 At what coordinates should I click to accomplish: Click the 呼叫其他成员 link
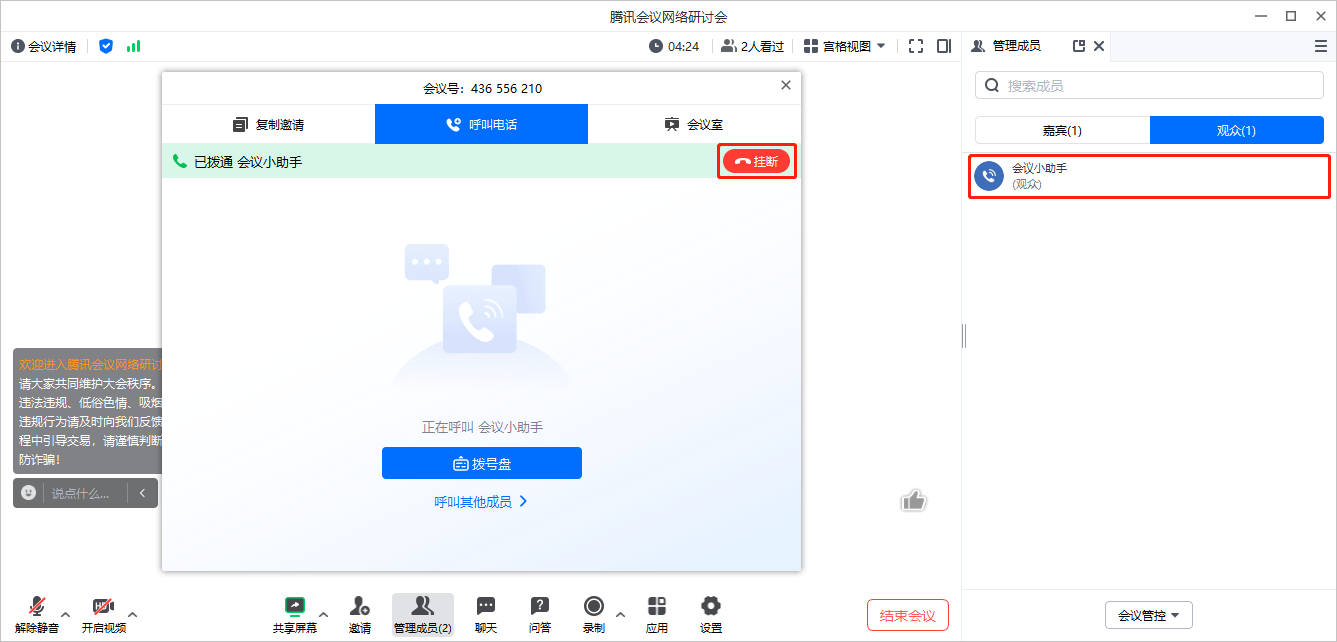pos(481,502)
